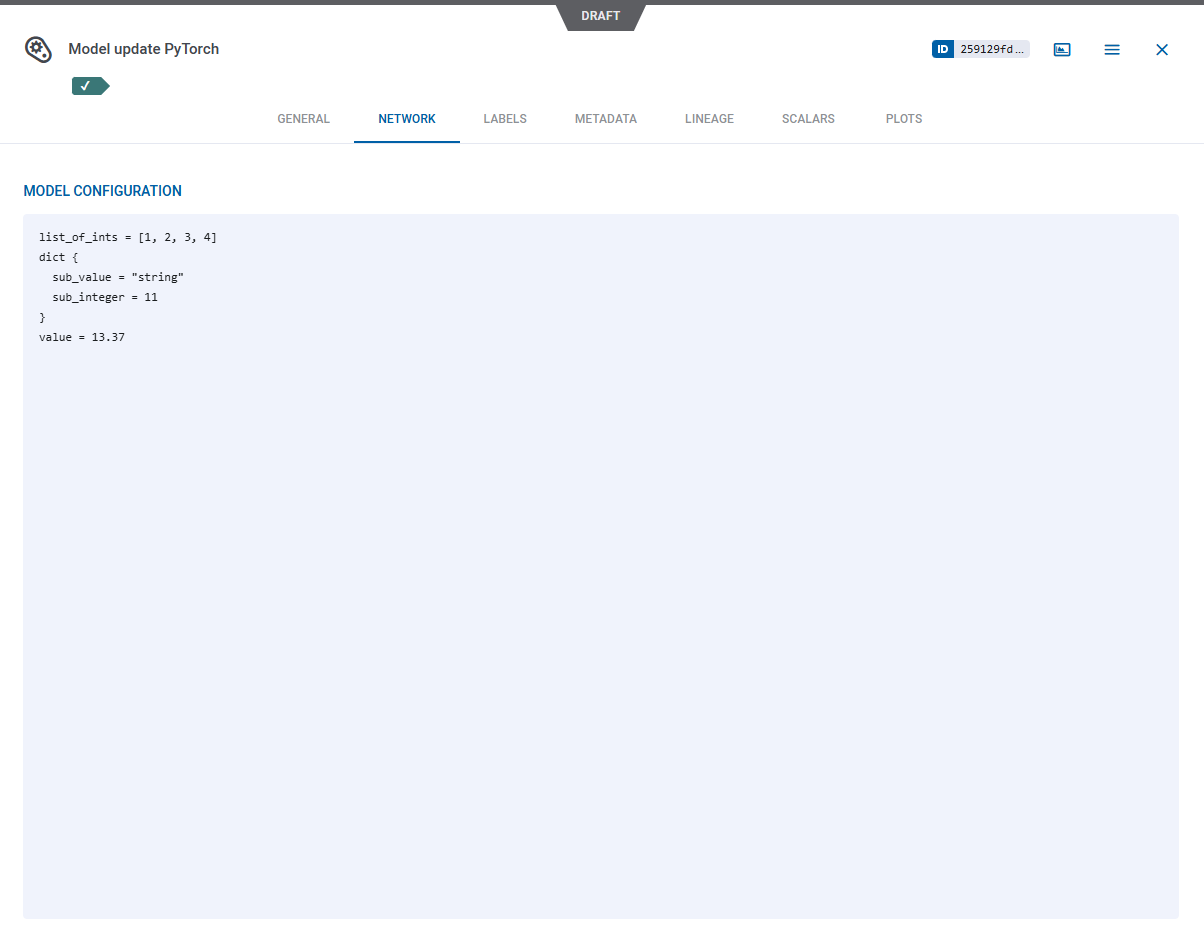Click the checkmark tag under the model title

[85, 86]
